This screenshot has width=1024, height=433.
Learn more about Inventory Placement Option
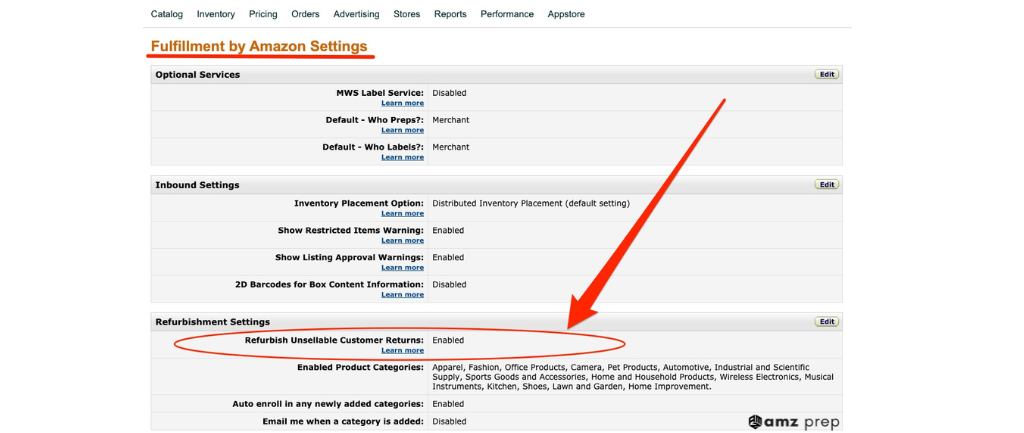pyautogui.click(x=402, y=214)
